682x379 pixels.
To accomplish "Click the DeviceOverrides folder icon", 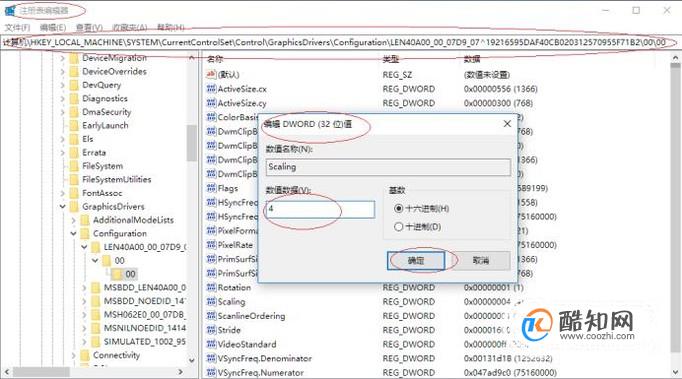I will coord(74,71).
